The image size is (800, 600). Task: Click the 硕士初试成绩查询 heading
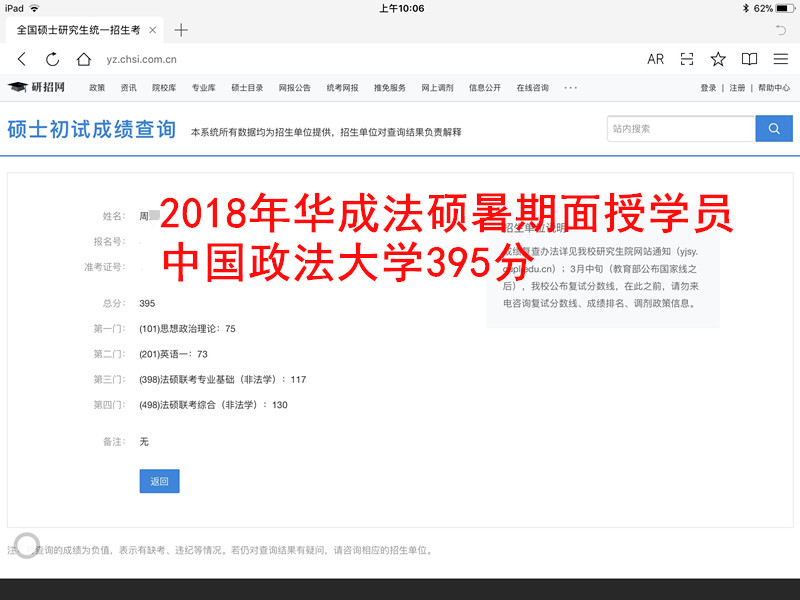(x=92, y=129)
